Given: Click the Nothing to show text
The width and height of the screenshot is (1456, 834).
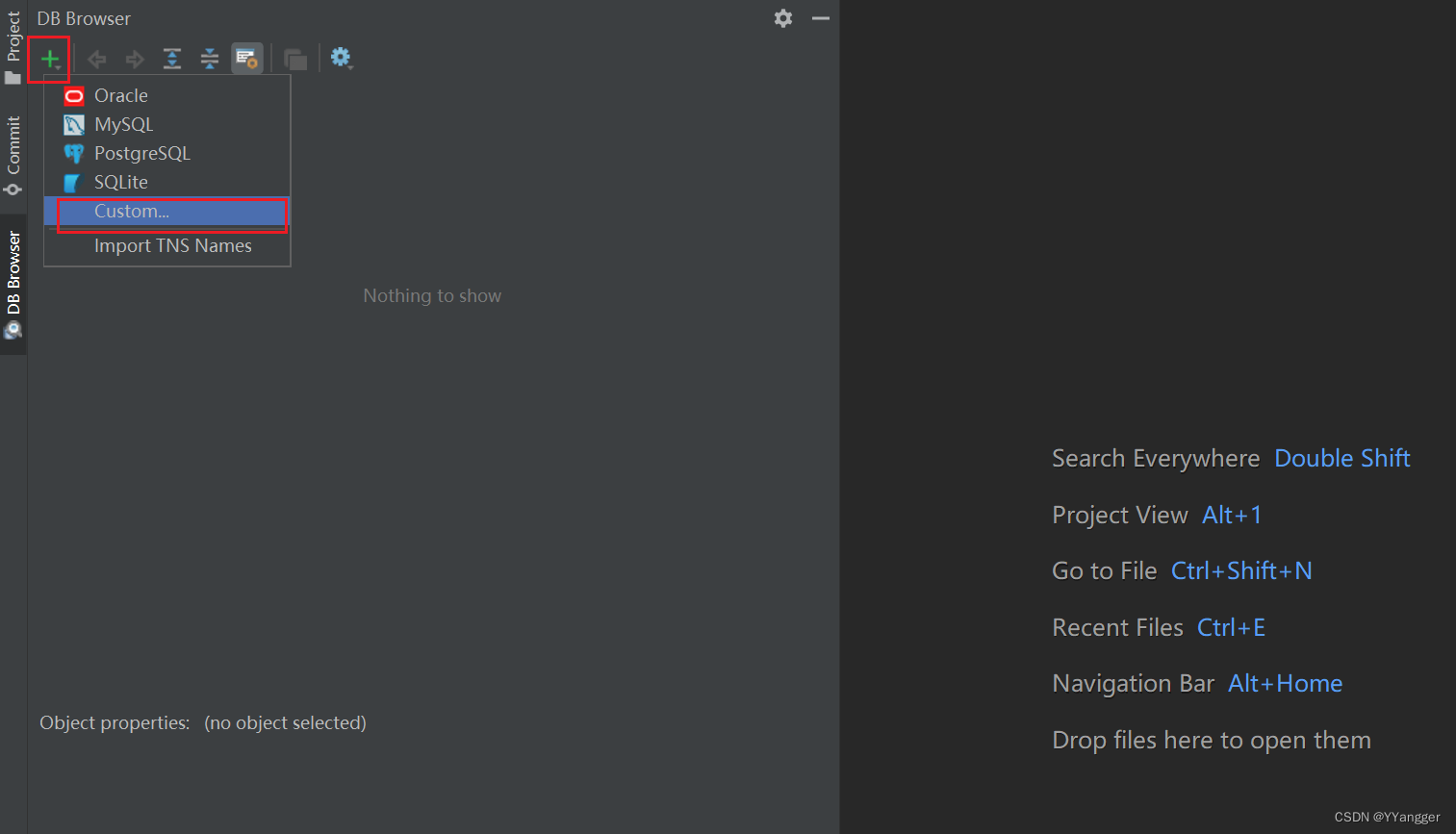Looking at the screenshot, I should [x=432, y=296].
